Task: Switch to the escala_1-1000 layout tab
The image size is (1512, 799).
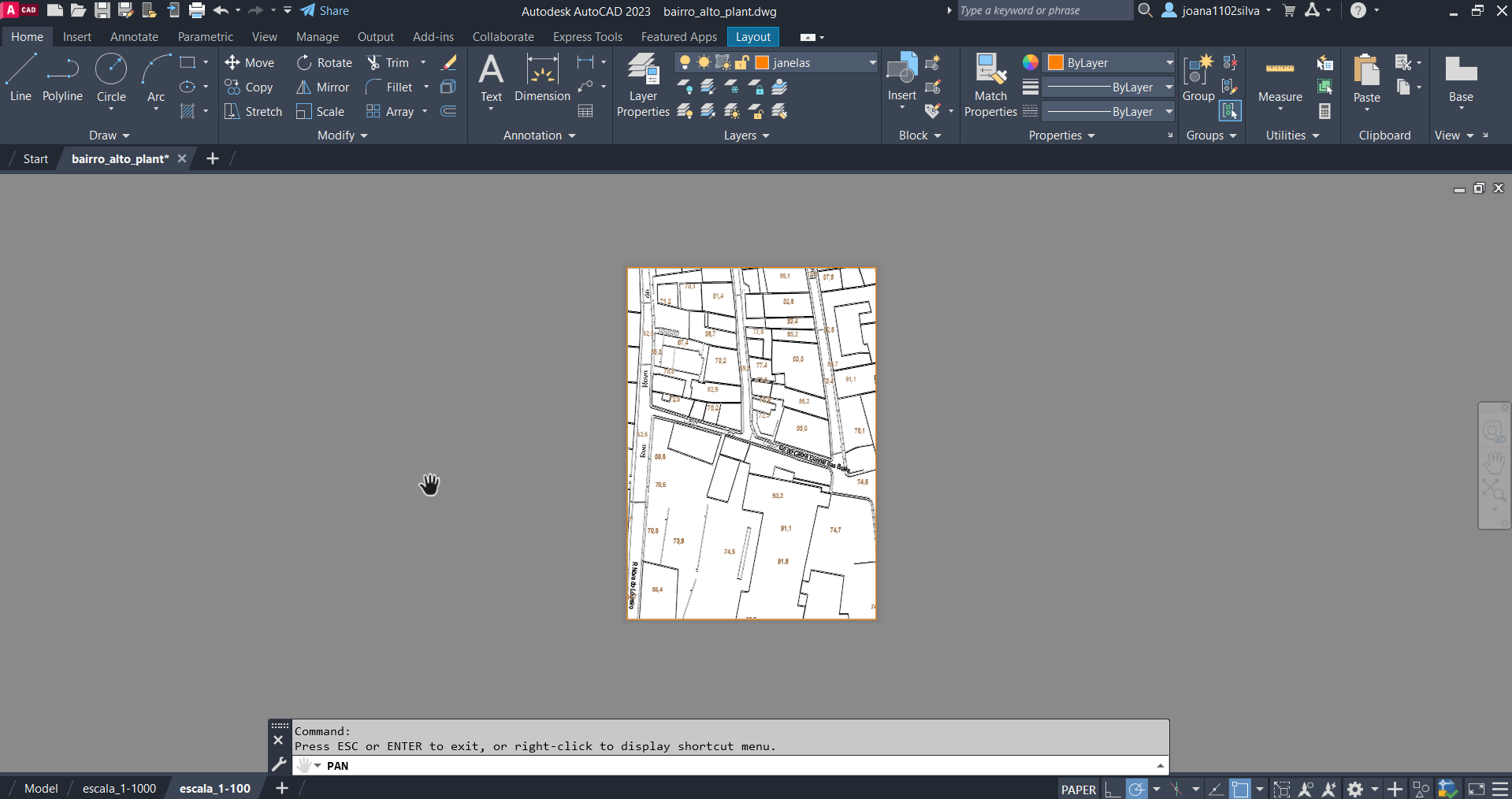Action: tap(119, 788)
